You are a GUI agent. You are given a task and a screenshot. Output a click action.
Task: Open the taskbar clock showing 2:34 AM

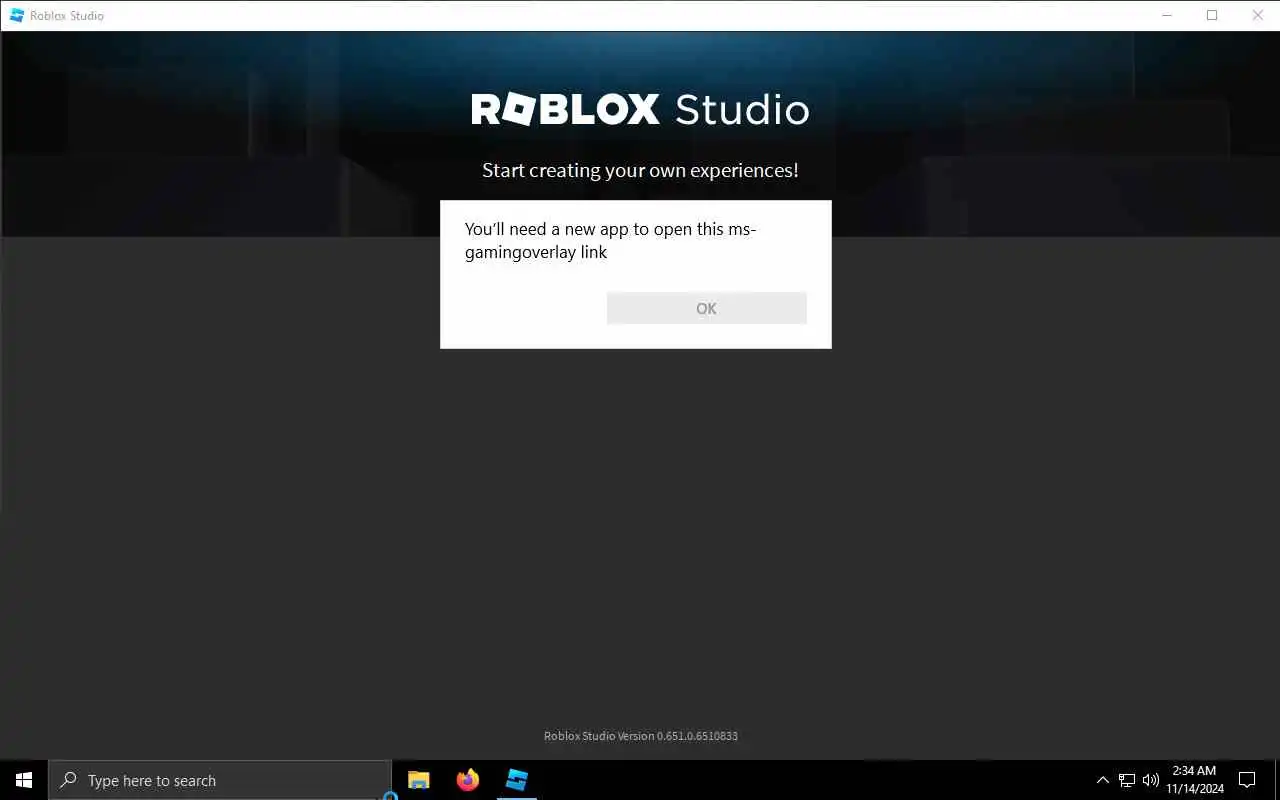click(1194, 780)
